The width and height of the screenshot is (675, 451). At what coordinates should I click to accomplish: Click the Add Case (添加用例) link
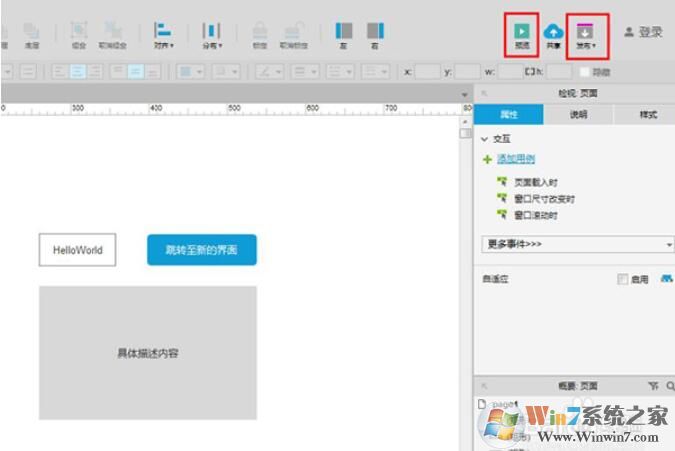pyautogui.click(x=516, y=159)
